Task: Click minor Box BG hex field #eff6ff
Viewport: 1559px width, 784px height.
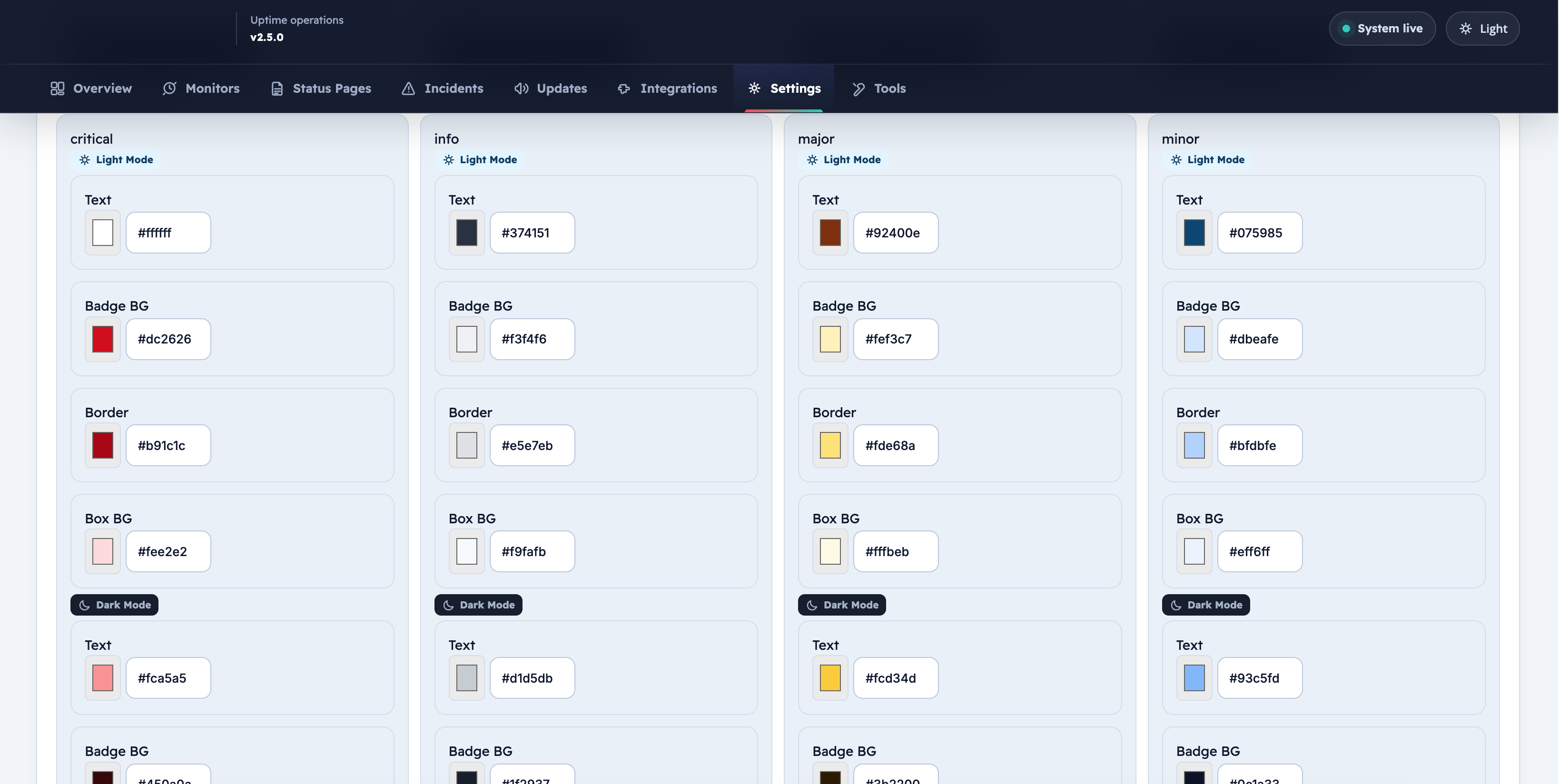Action: [1259, 552]
